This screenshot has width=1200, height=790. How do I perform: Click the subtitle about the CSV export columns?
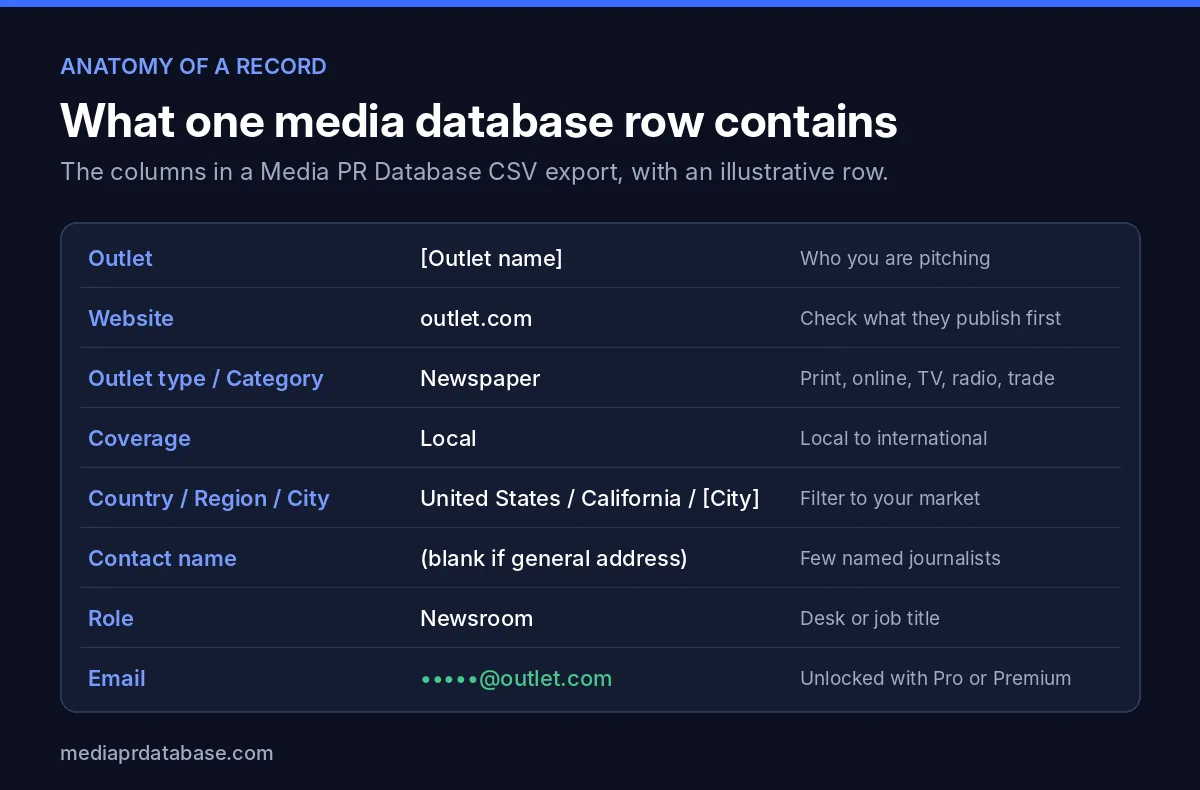click(x=474, y=172)
